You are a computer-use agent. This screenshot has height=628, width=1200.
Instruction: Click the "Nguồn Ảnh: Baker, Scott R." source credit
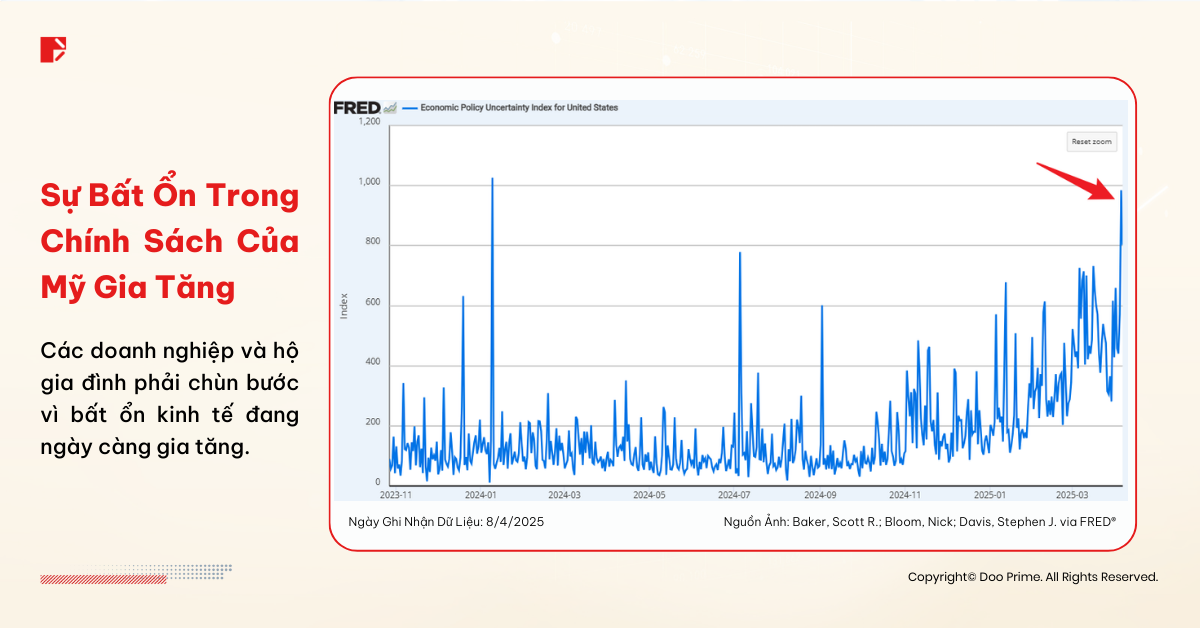tap(919, 522)
